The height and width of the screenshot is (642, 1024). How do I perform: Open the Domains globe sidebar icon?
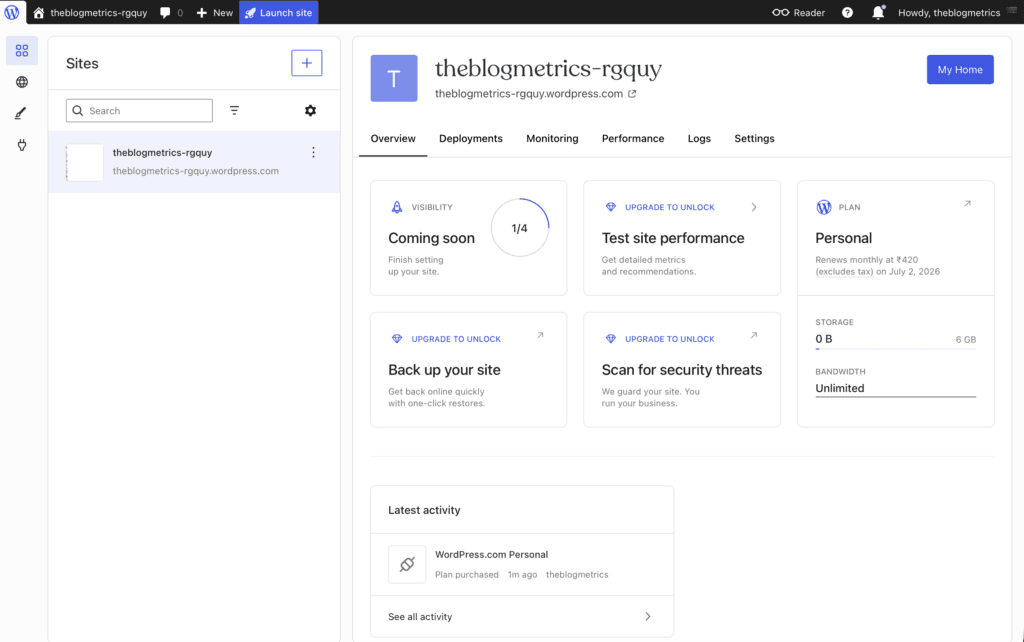pyautogui.click(x=22, y=82)
